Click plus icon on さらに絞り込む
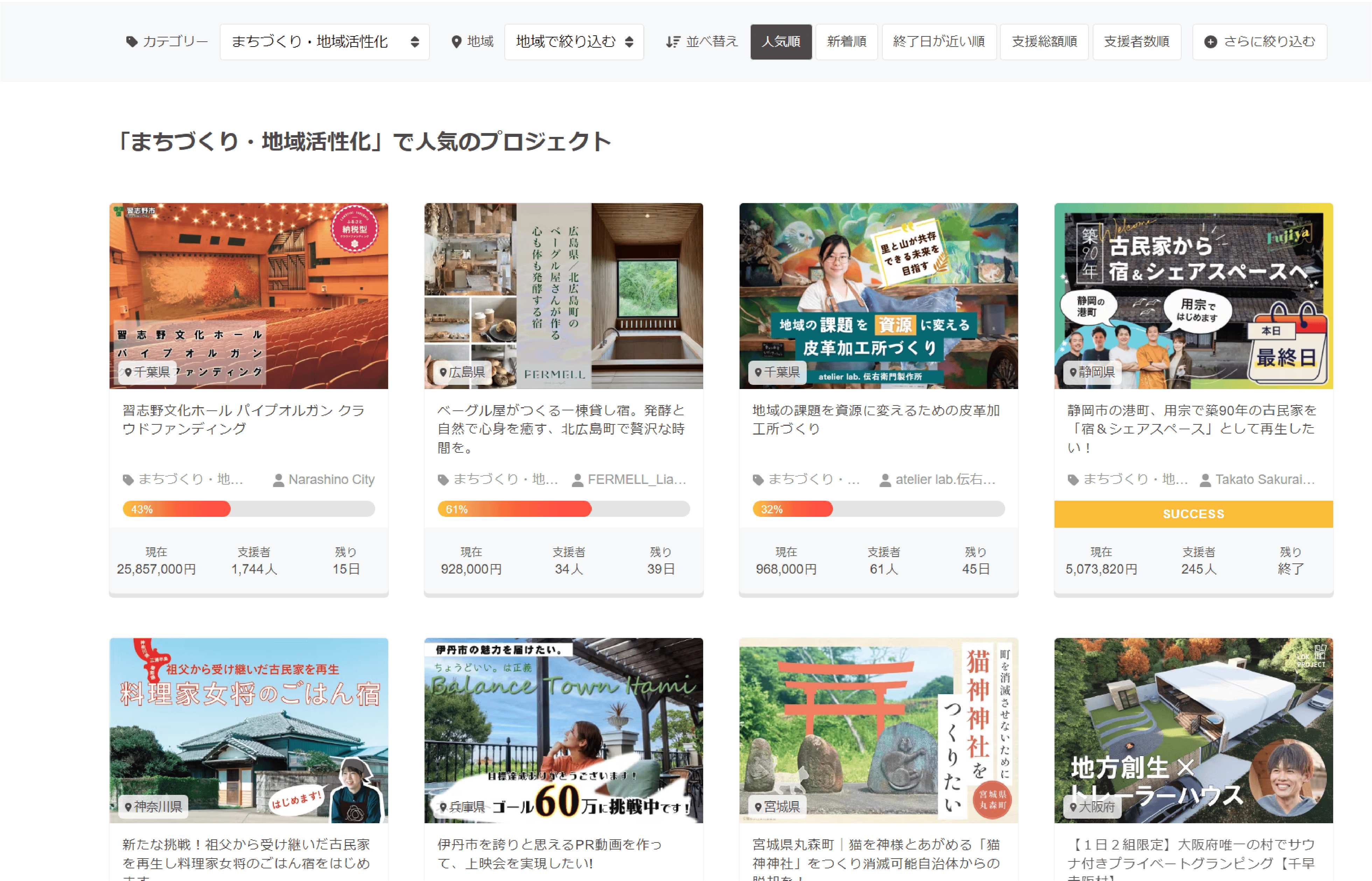1372x881 pixels. point(1210,42)
